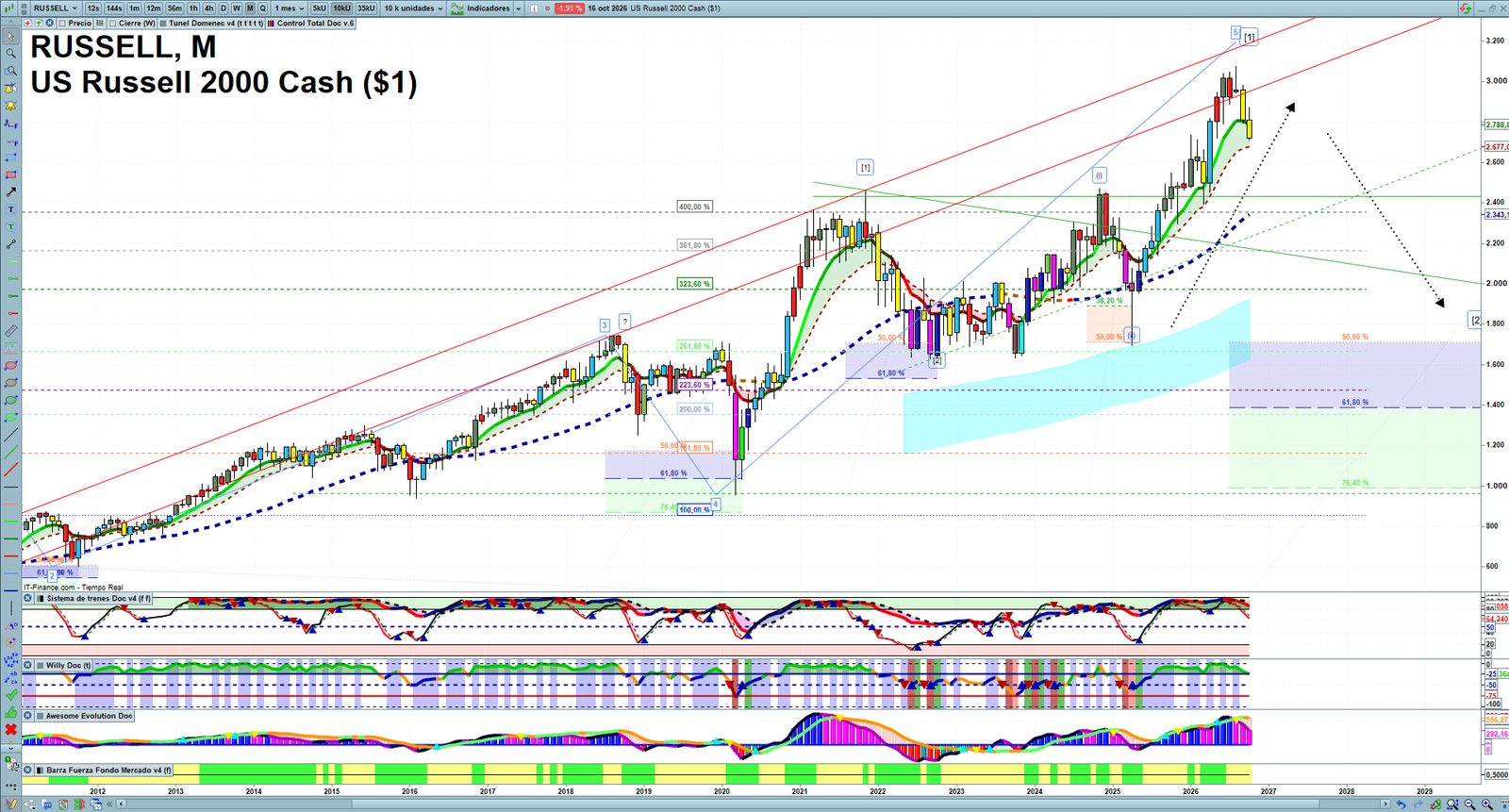Close the Willy Doc indicator panel
Image resolution: width=1509 pixels, height=812 pixels.
(x=27, y=665)
